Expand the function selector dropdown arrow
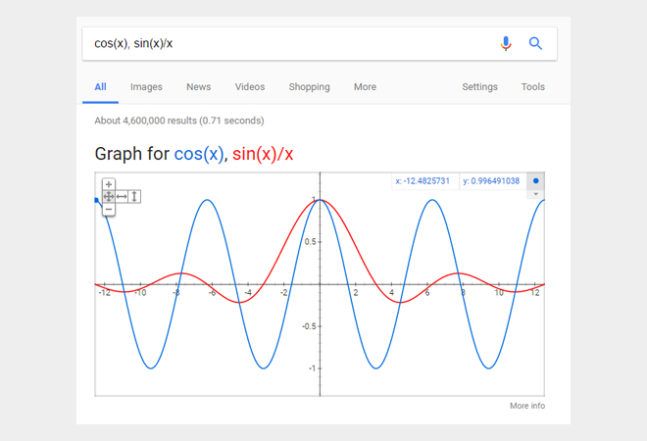This screenshot has width=647, height=441. (x=536, y=193)
